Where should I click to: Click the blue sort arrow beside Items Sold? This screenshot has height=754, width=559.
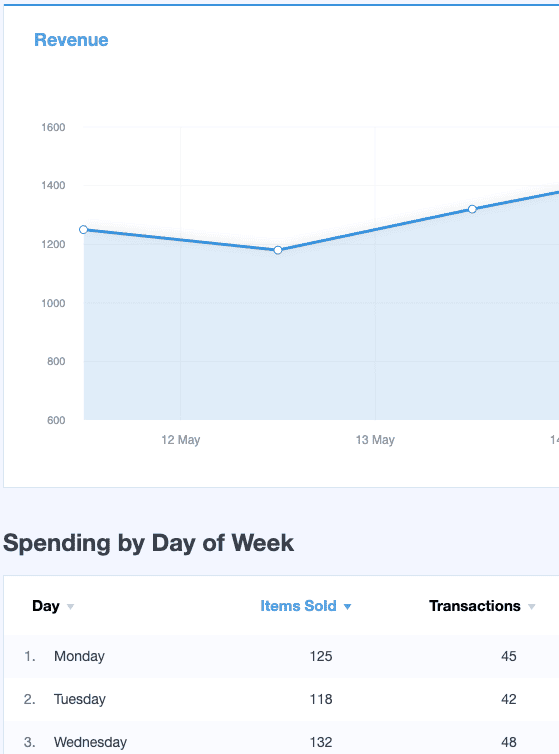(347, 607)
